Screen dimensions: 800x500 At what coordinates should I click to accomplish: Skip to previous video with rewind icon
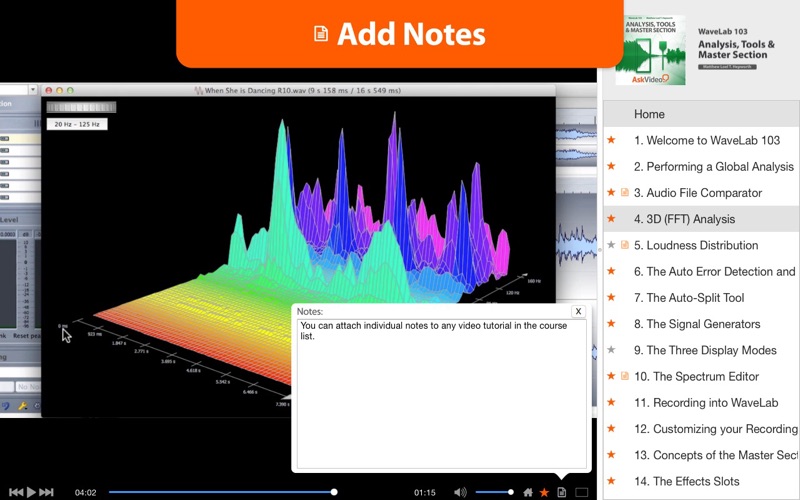click(x=16, y=492)
